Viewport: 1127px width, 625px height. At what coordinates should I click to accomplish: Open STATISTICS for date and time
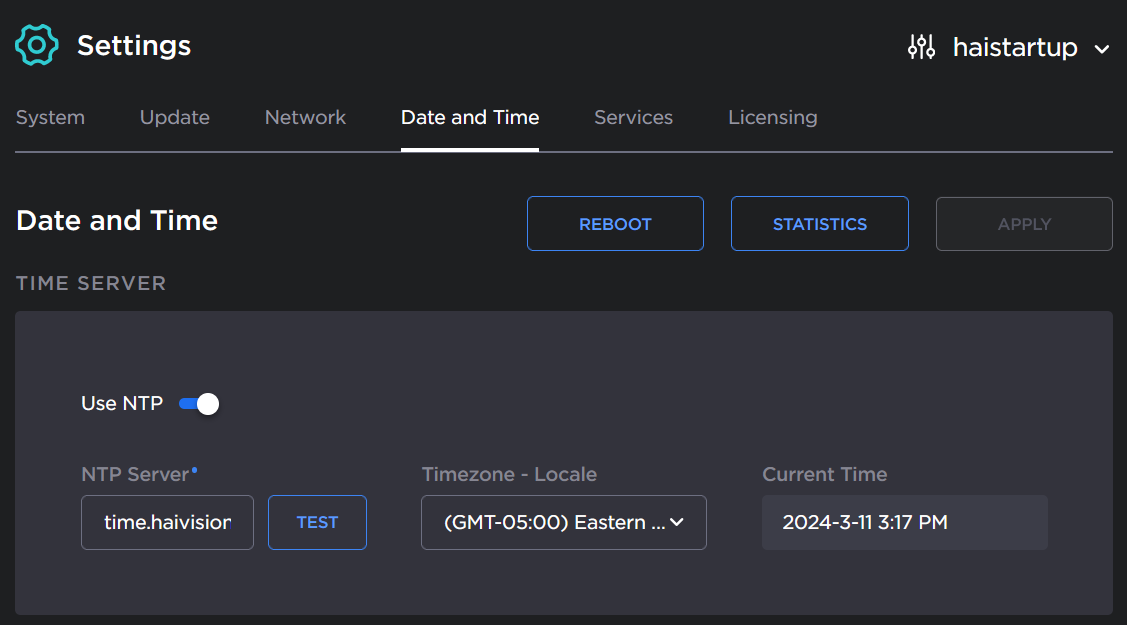tap(819, 224)
